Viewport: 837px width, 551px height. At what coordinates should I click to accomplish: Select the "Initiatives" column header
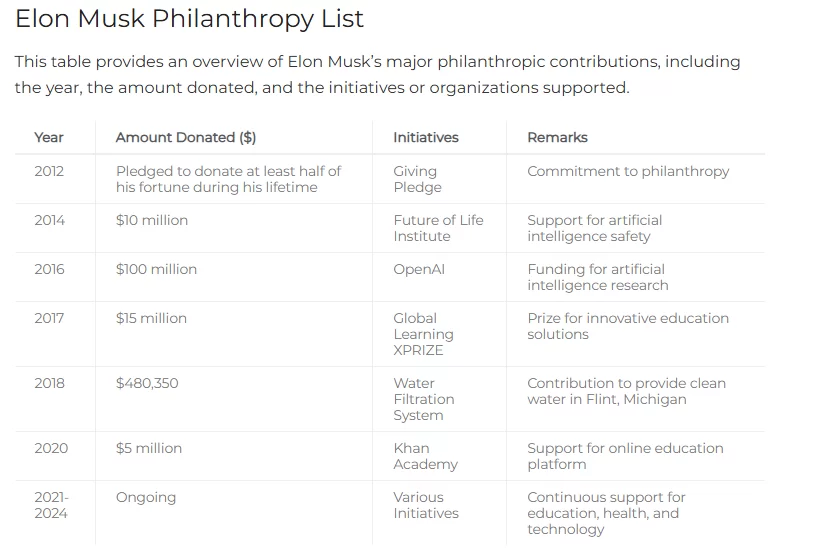click(x=426, y=137)
